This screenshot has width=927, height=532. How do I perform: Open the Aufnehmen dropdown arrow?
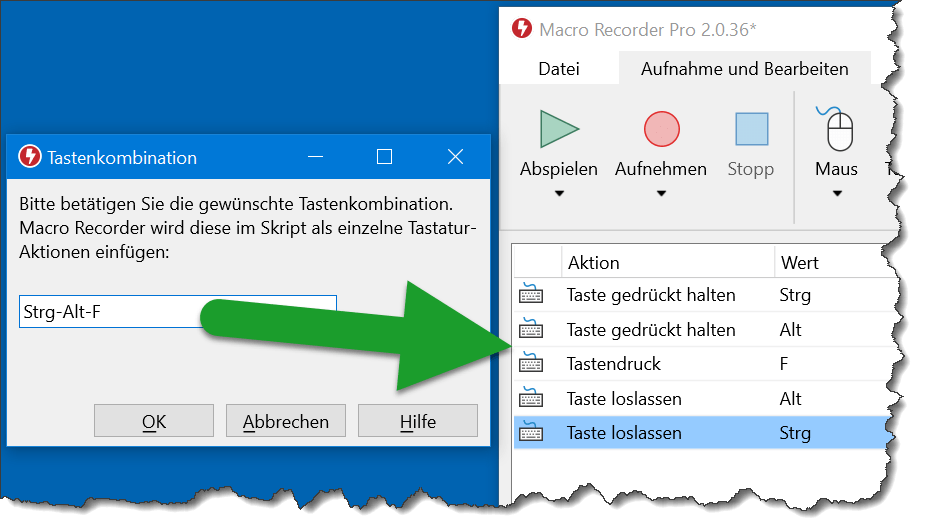coord(661,193)
